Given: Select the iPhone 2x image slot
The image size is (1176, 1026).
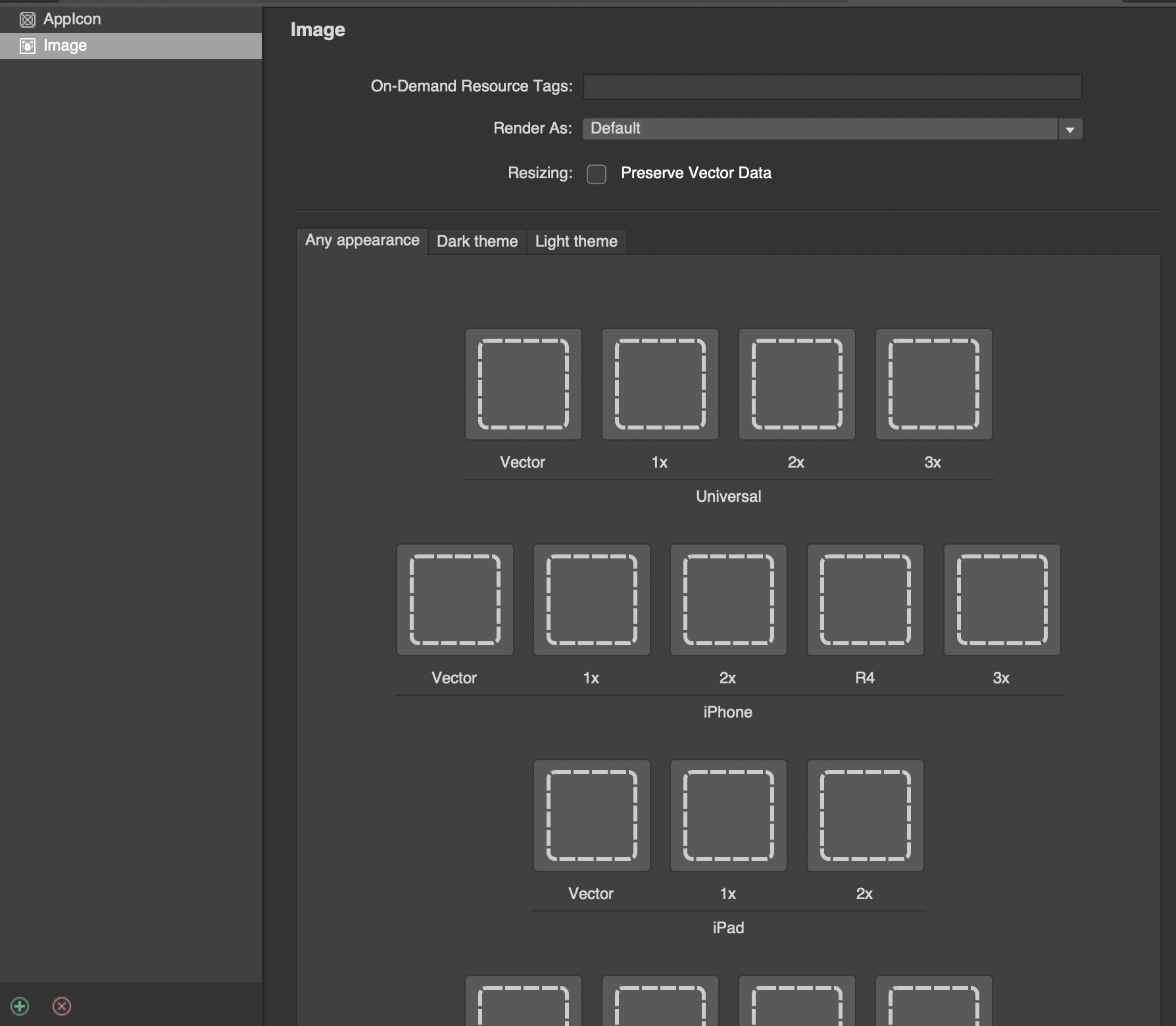Looking at the screenshot, I should click(x=729, y=600).
